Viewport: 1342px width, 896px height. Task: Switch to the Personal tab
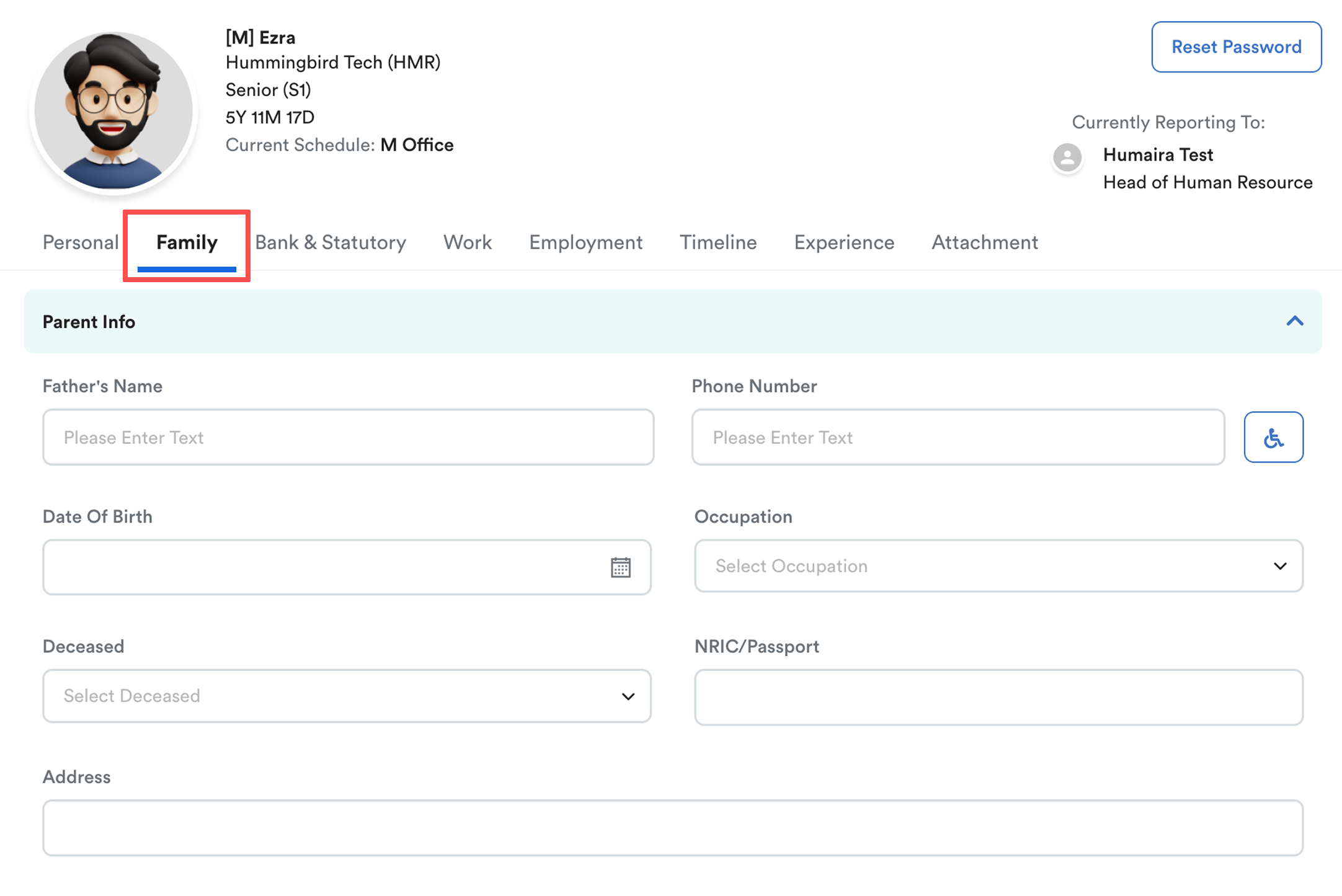[x=81, y=242]
